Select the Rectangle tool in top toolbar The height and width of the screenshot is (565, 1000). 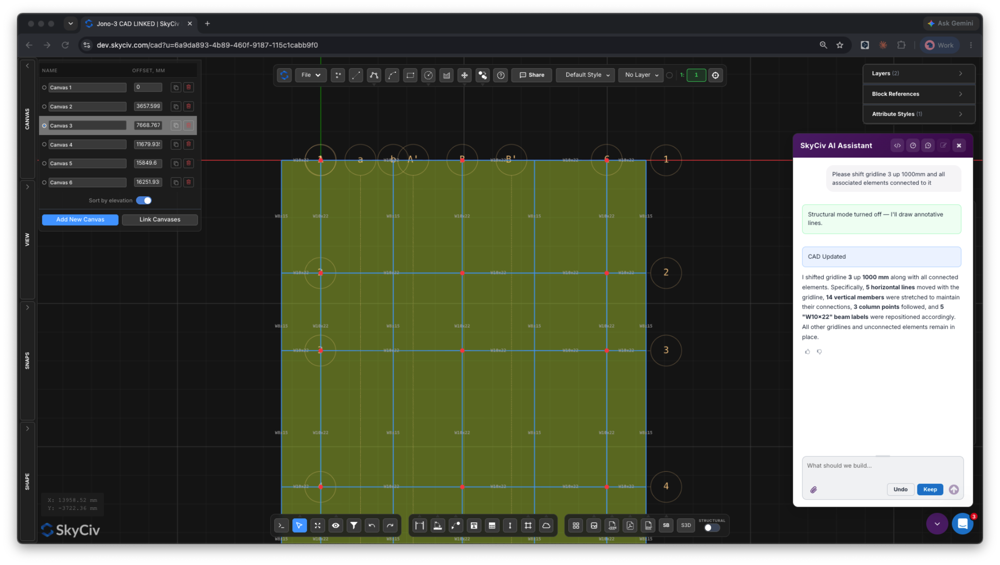(x=410, y=75)
